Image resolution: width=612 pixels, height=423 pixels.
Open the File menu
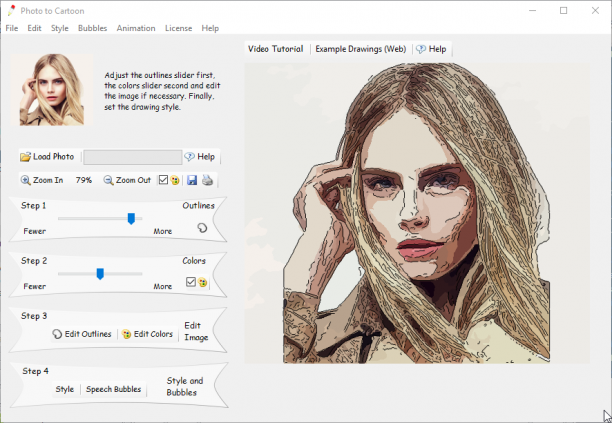[x=12, y=28]
